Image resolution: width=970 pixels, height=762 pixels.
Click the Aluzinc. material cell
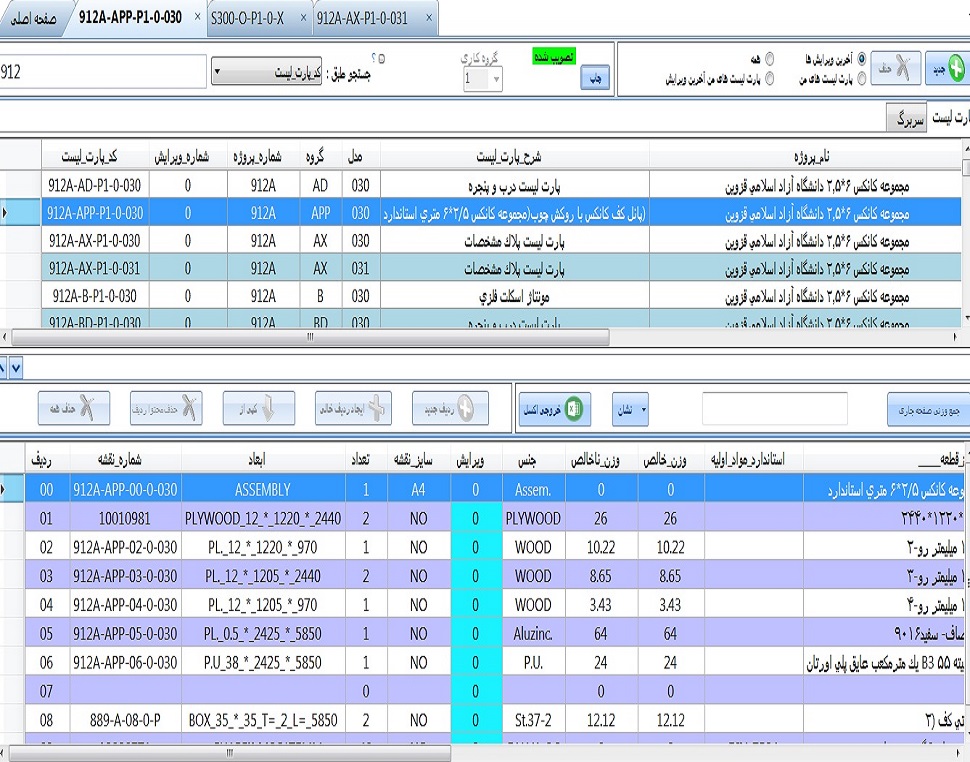click(x=533, y=634)
